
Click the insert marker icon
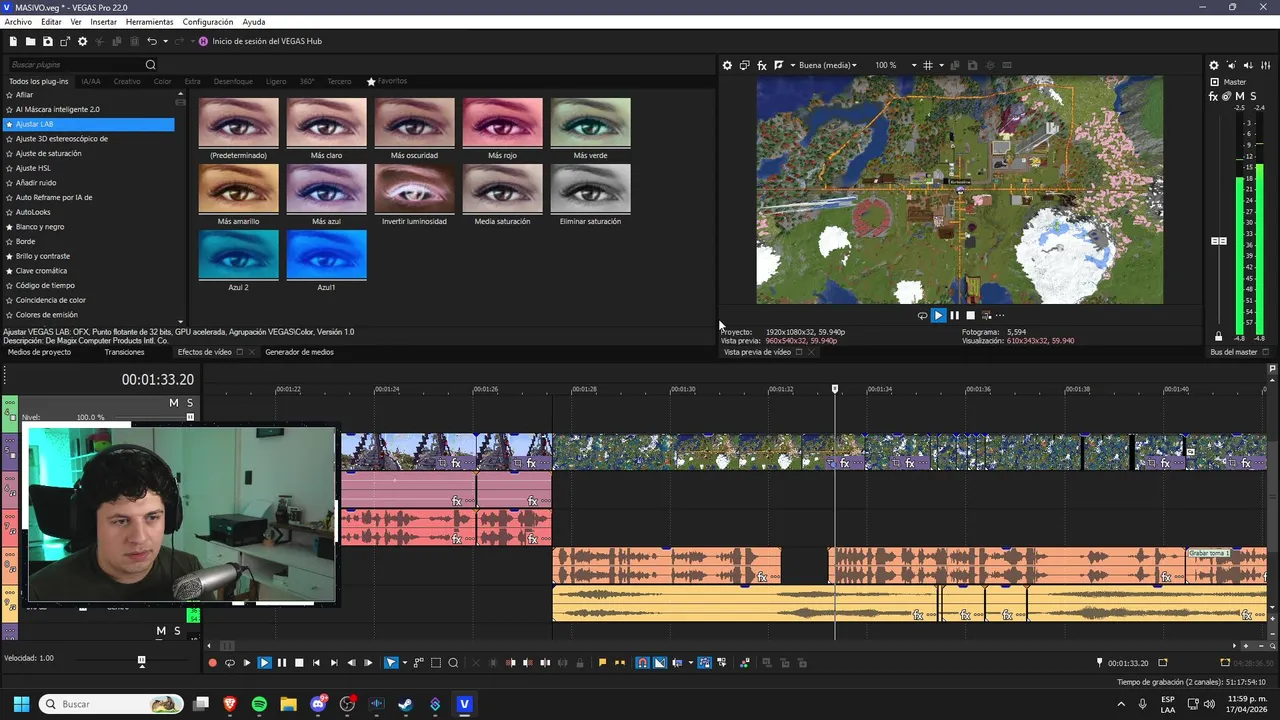(x=602, y=663)
